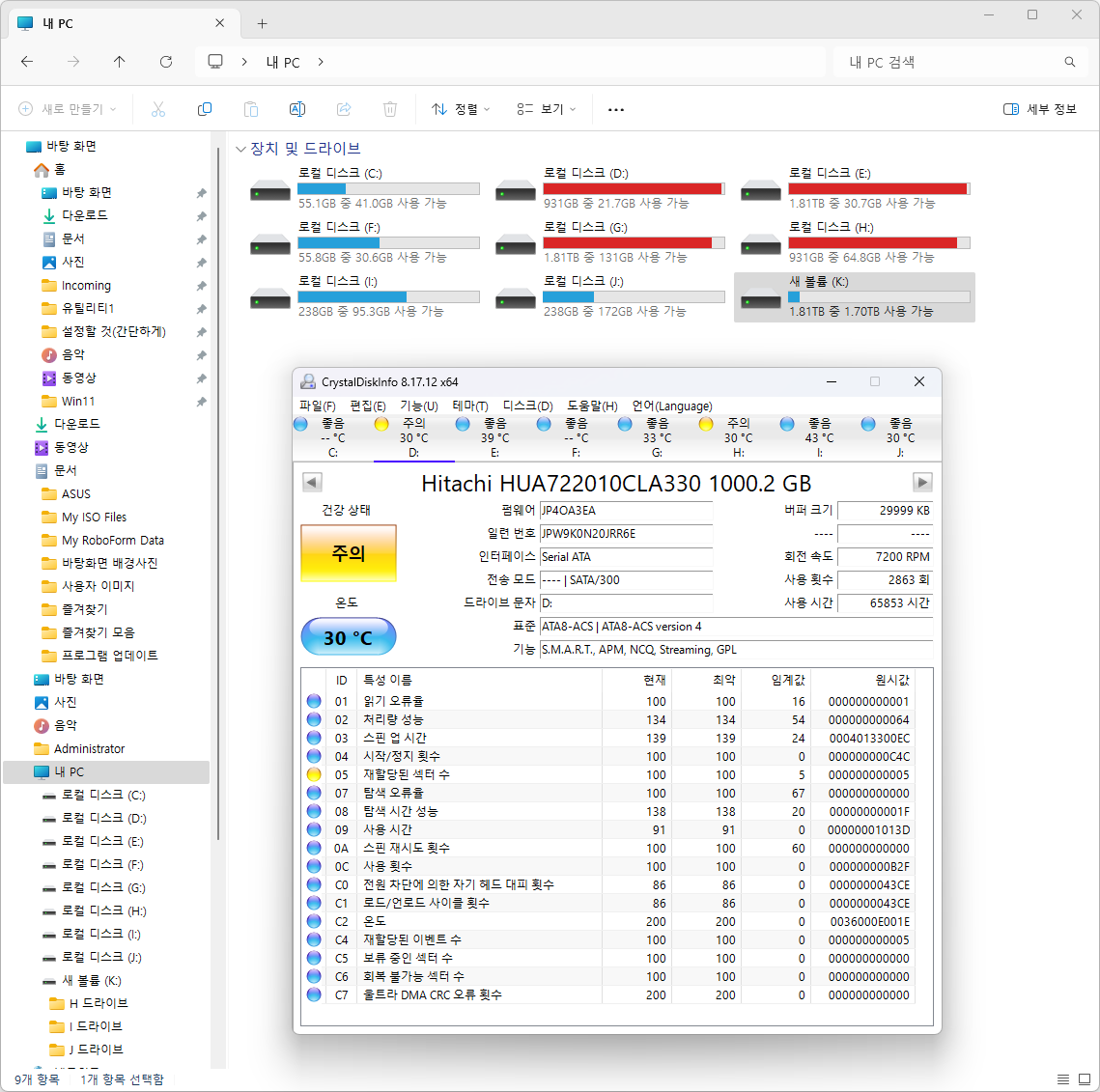Open the 파일(F) menu in CrystalDiskInfo

pos(317,406)
